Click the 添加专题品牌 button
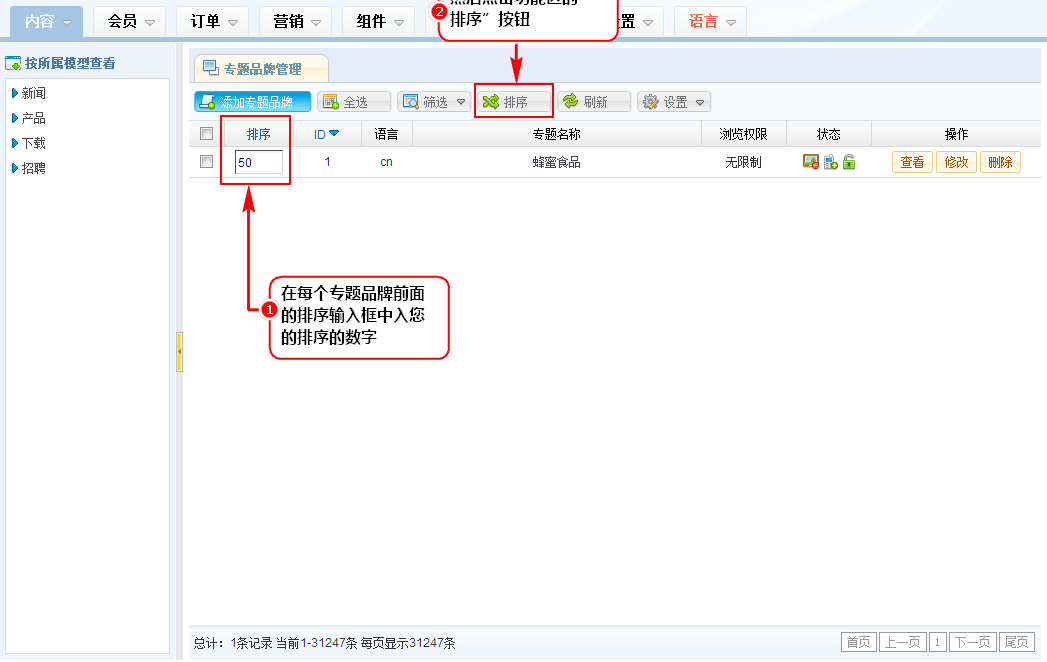 [x=253, y=102]
